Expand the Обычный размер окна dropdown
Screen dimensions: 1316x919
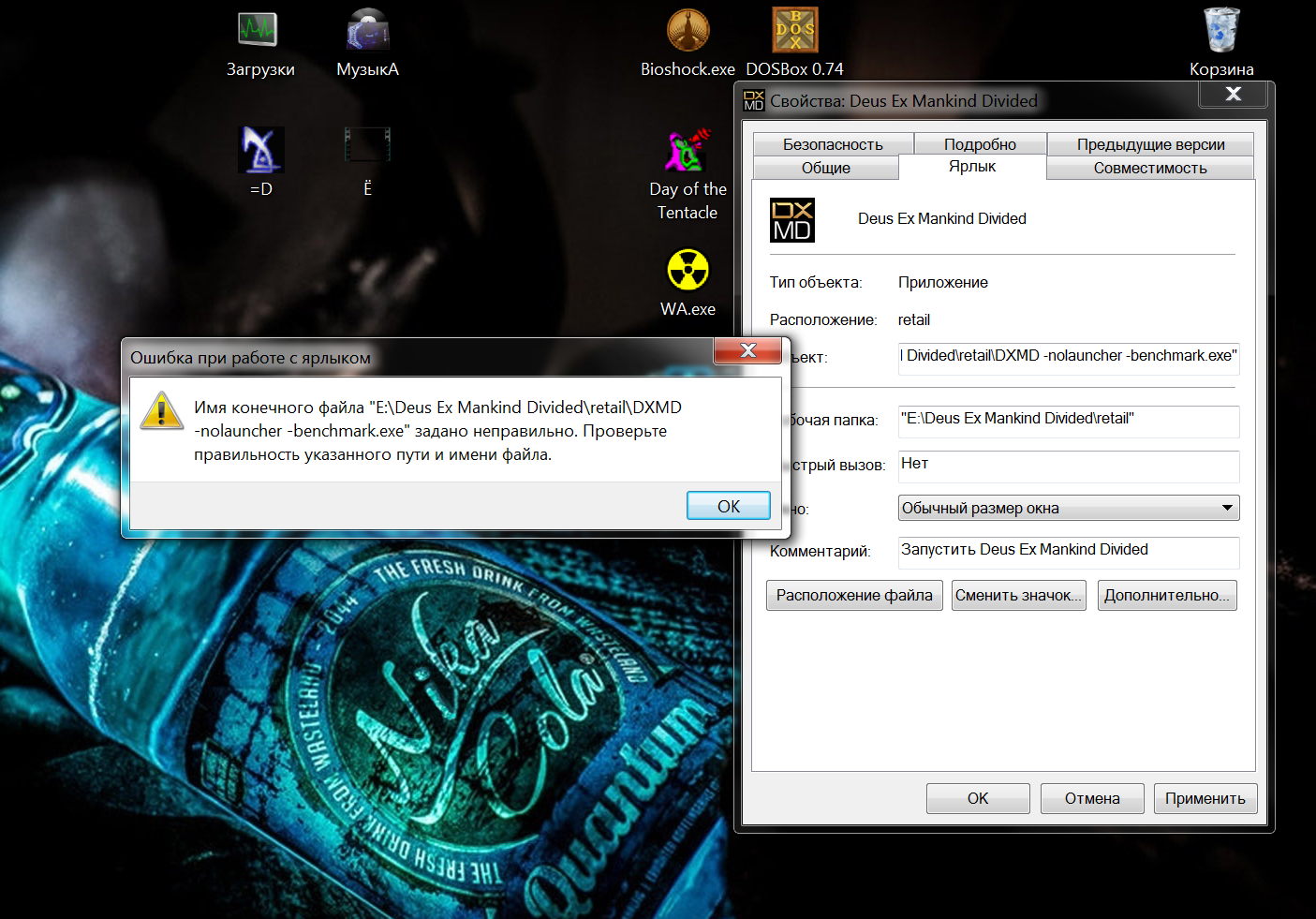coord(1069,508)
